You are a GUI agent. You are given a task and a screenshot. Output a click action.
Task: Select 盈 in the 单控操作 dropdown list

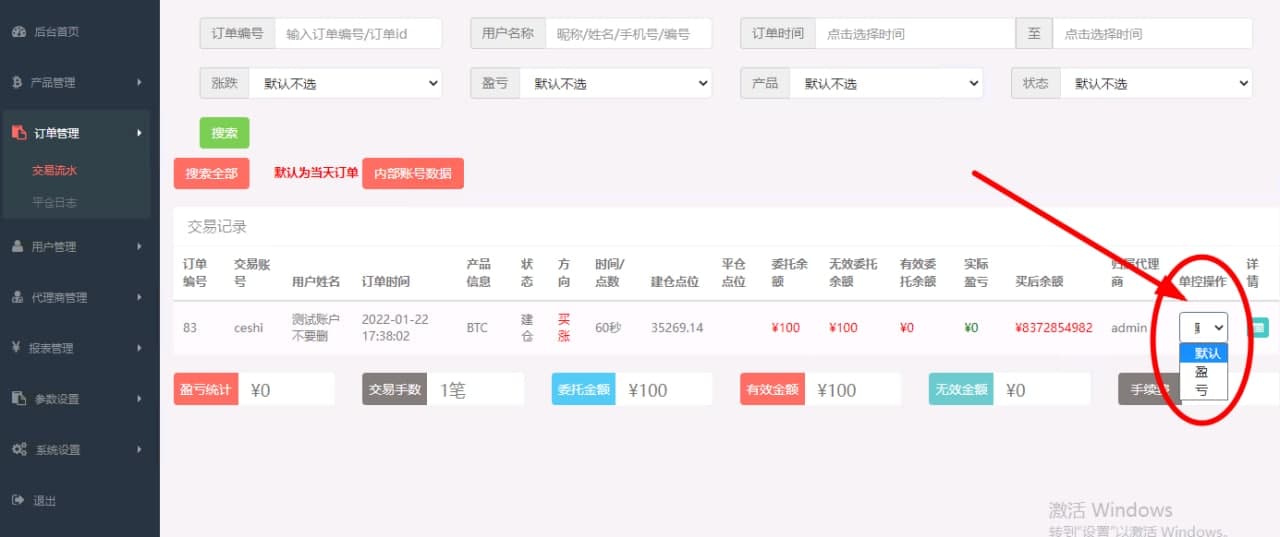pos(1201,371)
